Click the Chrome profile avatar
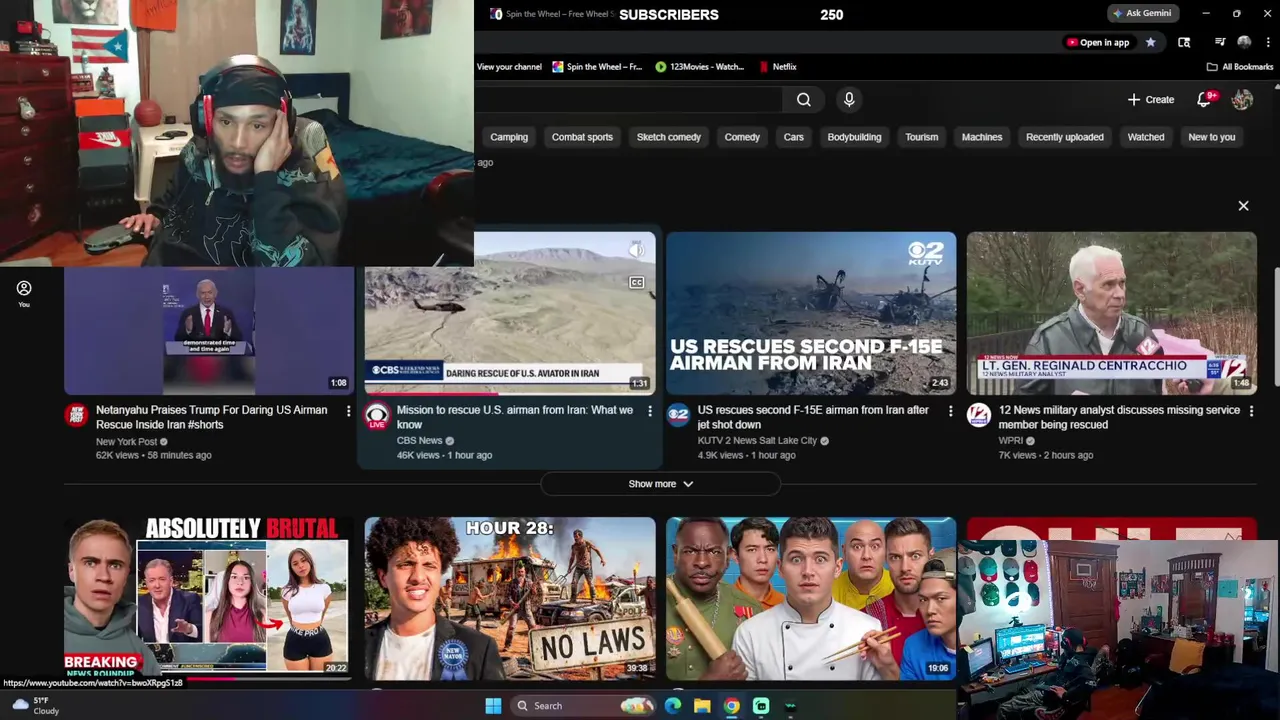Viewport: 1280px width, 720px height. point(1244,42)
